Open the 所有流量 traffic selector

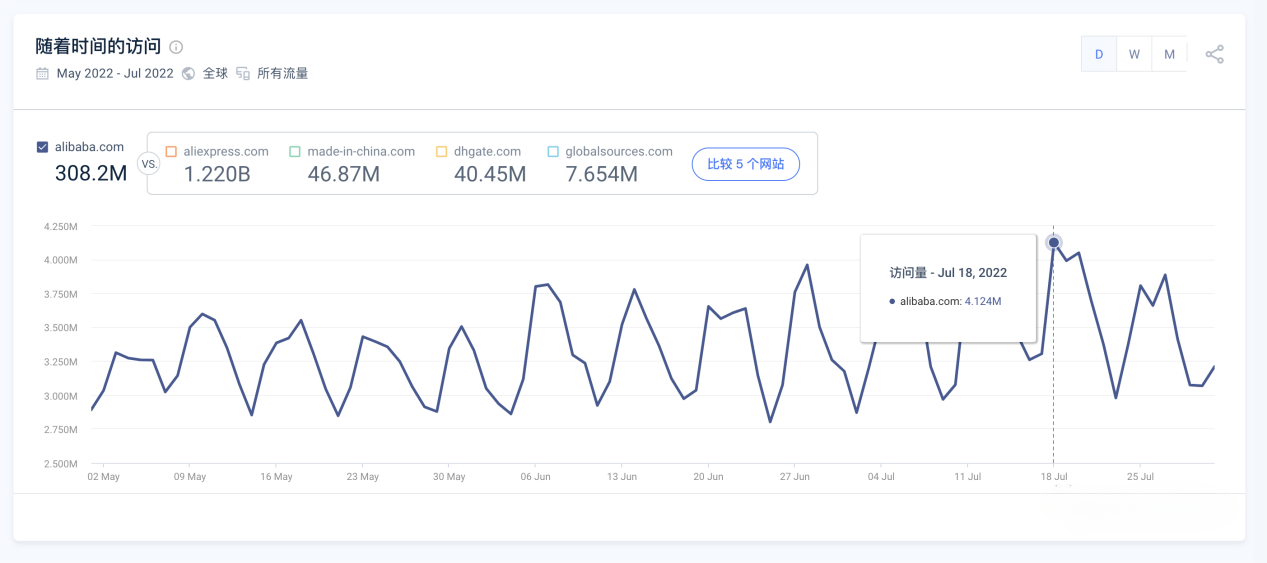pos(283,73)
